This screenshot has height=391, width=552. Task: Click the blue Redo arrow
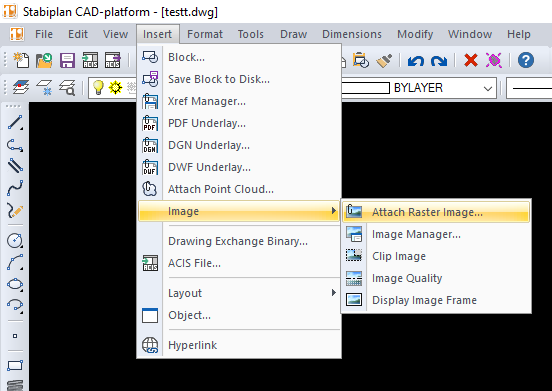tap(439, 61)
